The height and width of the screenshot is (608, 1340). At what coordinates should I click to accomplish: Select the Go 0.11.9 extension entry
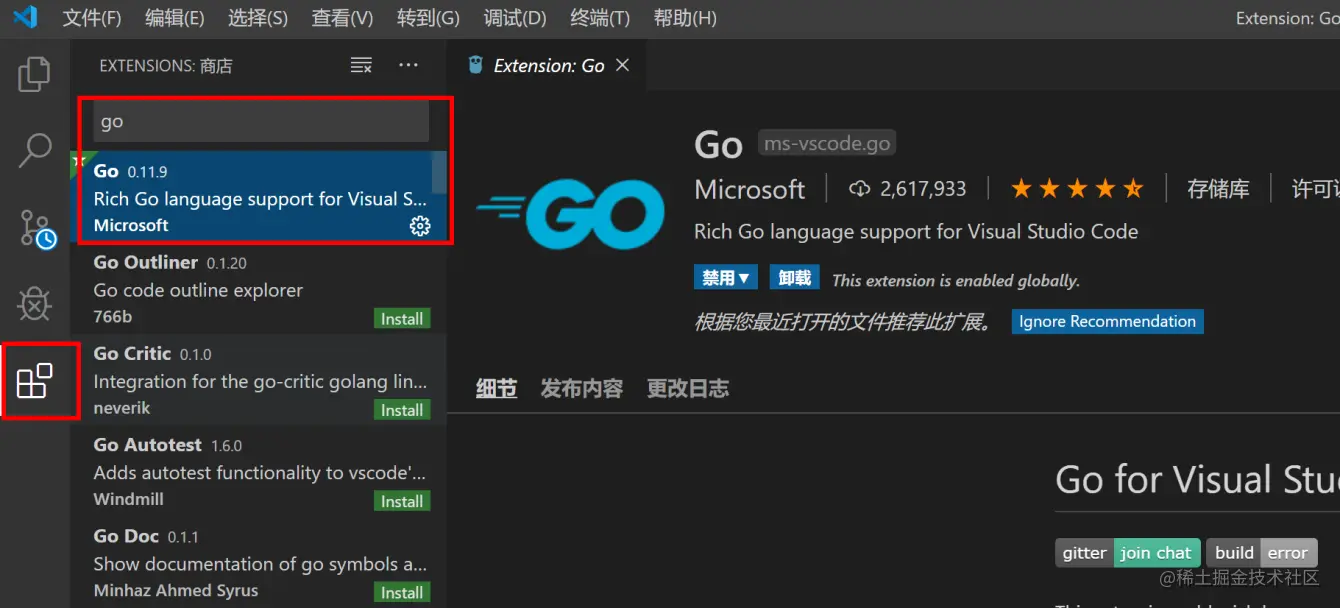pos(259,197)
